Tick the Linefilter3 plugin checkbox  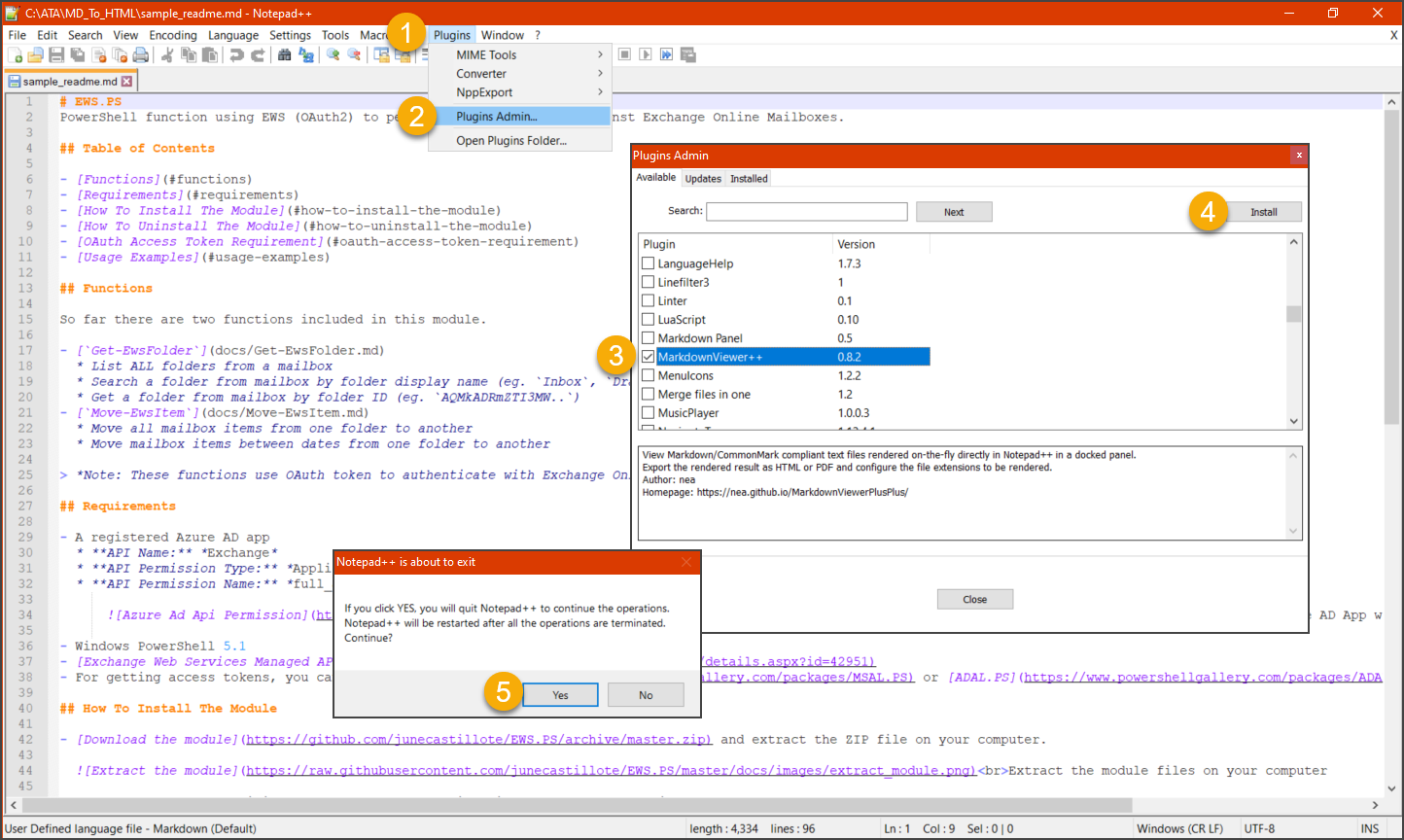point(648,282)
